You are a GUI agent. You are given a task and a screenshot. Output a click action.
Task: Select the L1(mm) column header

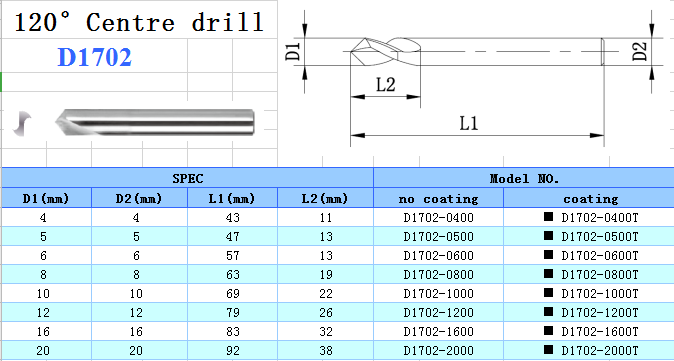coord(232,198)
